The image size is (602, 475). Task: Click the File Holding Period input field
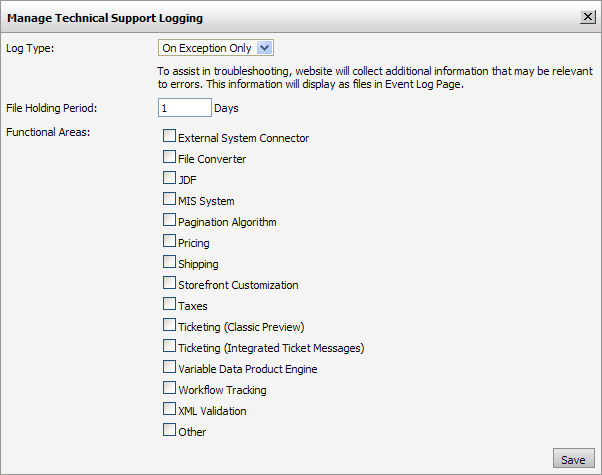(x=185, y=107)
